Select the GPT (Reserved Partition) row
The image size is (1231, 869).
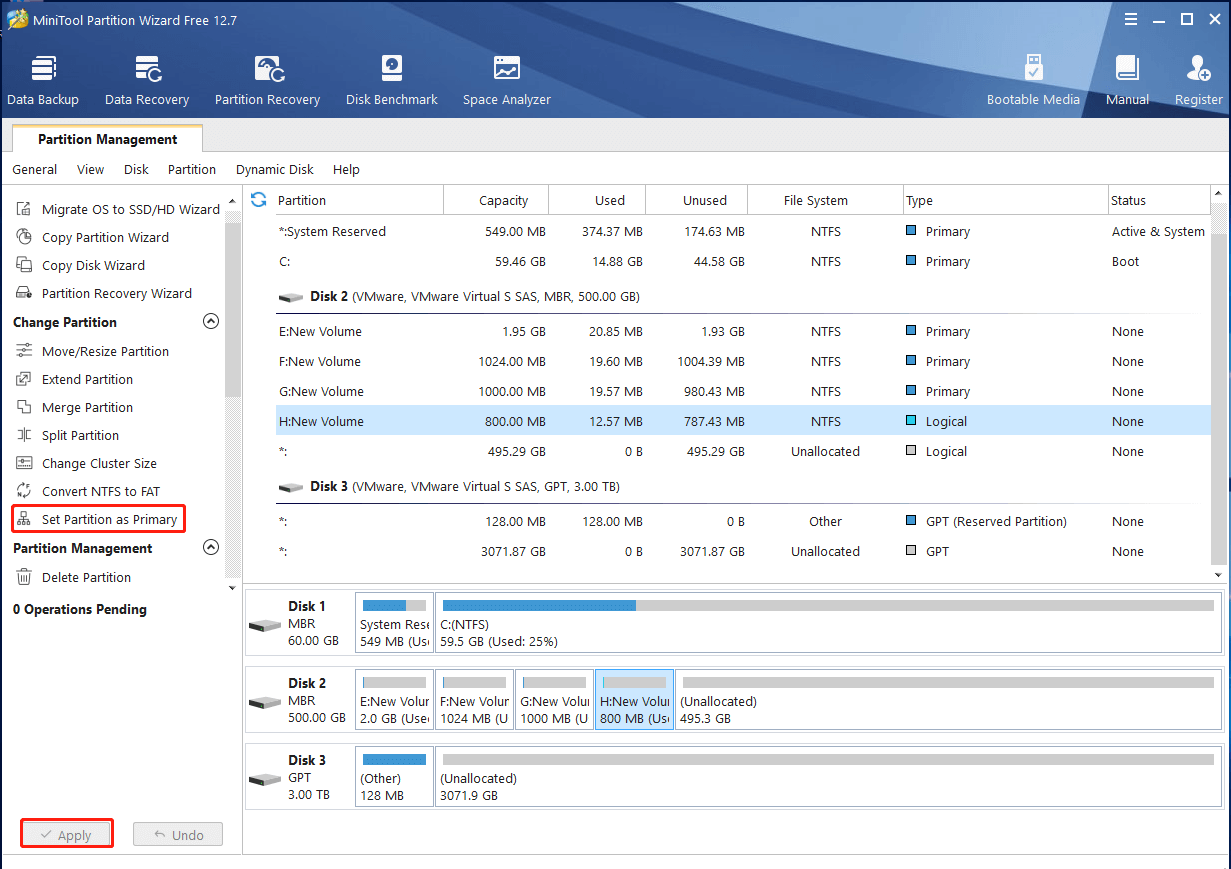coord(741,521)
